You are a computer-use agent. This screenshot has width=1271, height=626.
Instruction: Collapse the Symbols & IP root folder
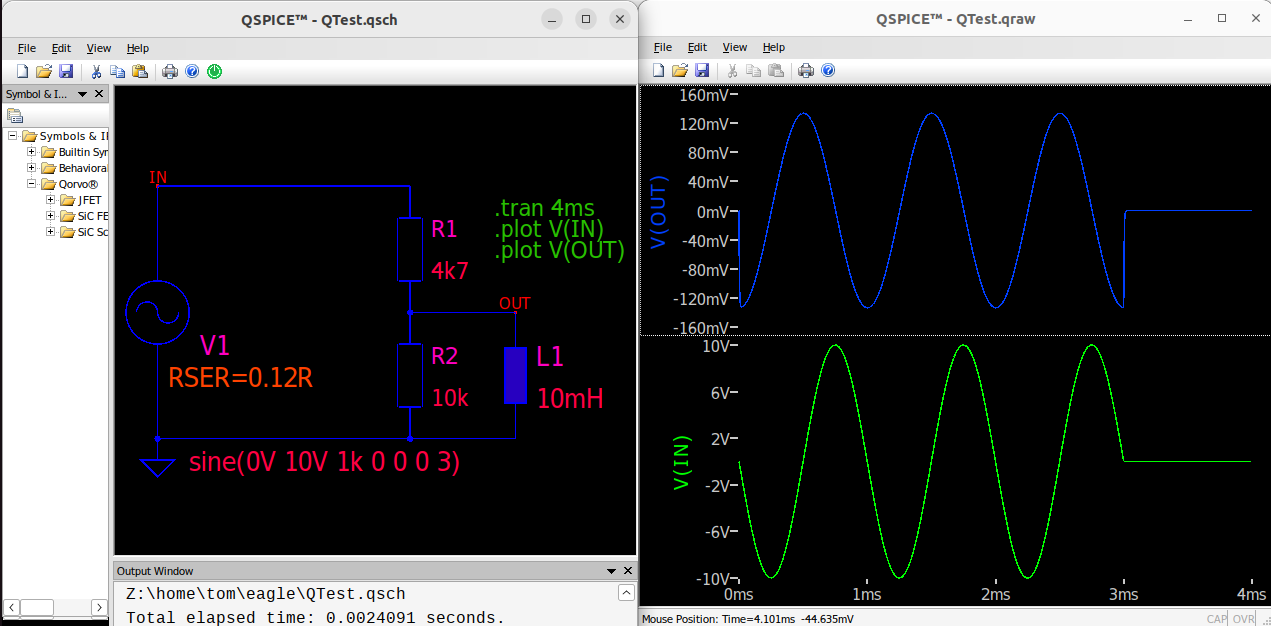[x=13, y=136]
